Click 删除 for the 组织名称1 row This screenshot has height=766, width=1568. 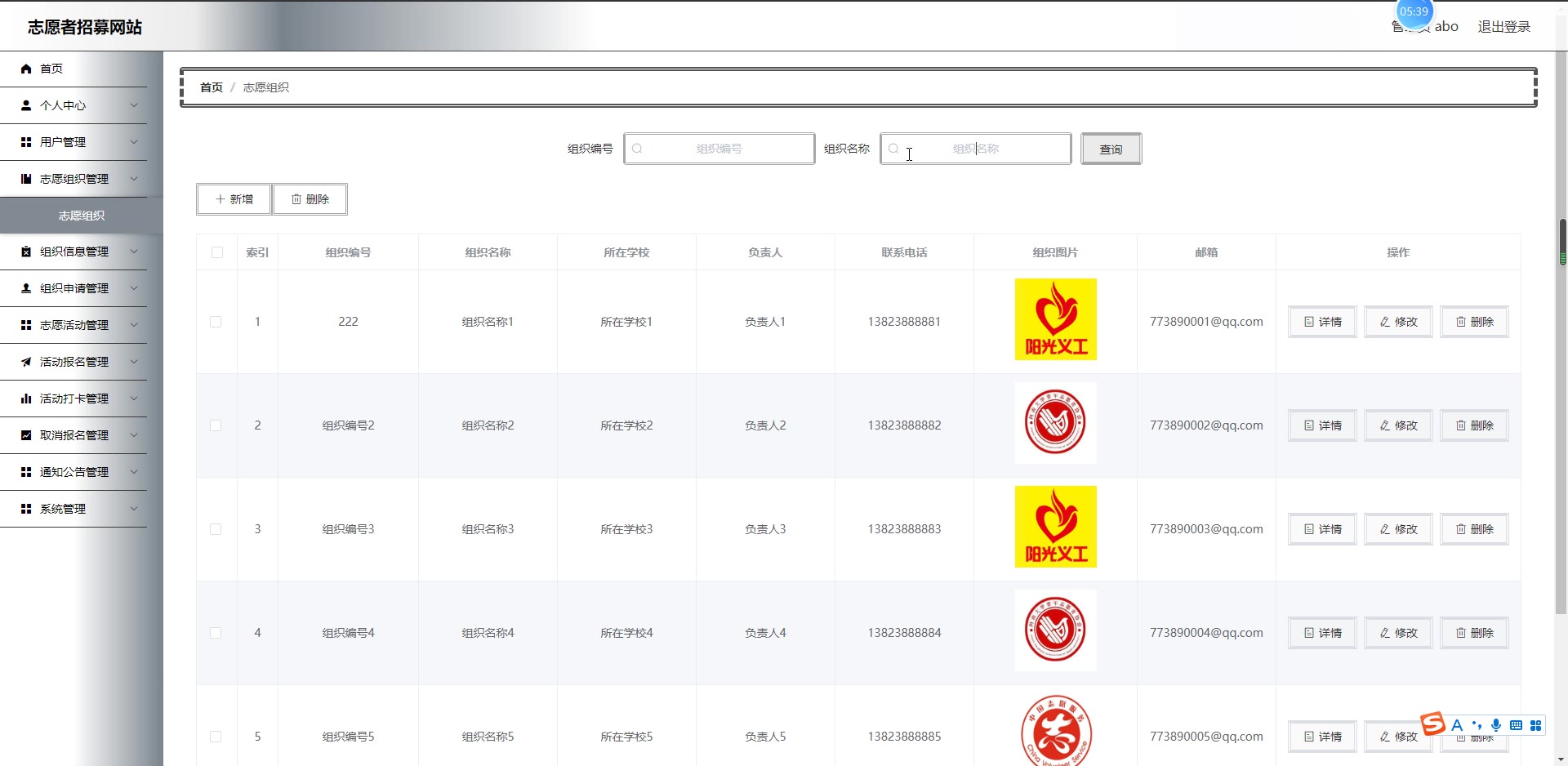pyautogui.click(x=1474, y=322)
